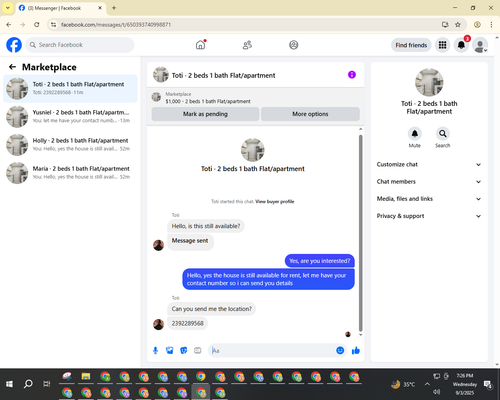Viewport: 500px width, 400px height.
Task: Click the chat scrollbar
Action: click(360, 232)
